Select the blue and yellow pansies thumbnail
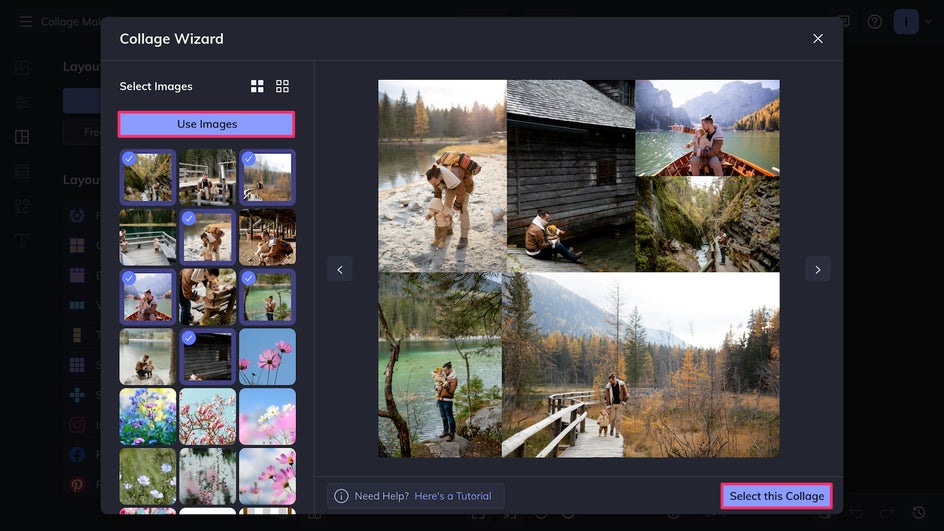944x531 pixels. click(x=148, y=416)
